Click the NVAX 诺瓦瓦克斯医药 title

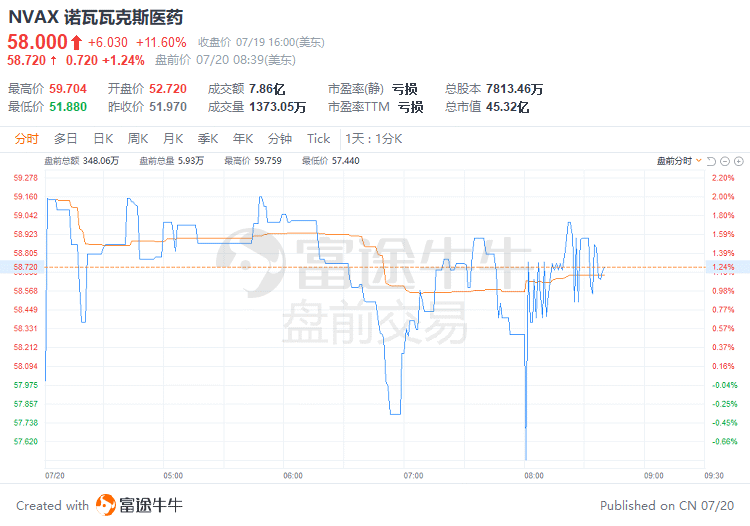tap(96, 17)
